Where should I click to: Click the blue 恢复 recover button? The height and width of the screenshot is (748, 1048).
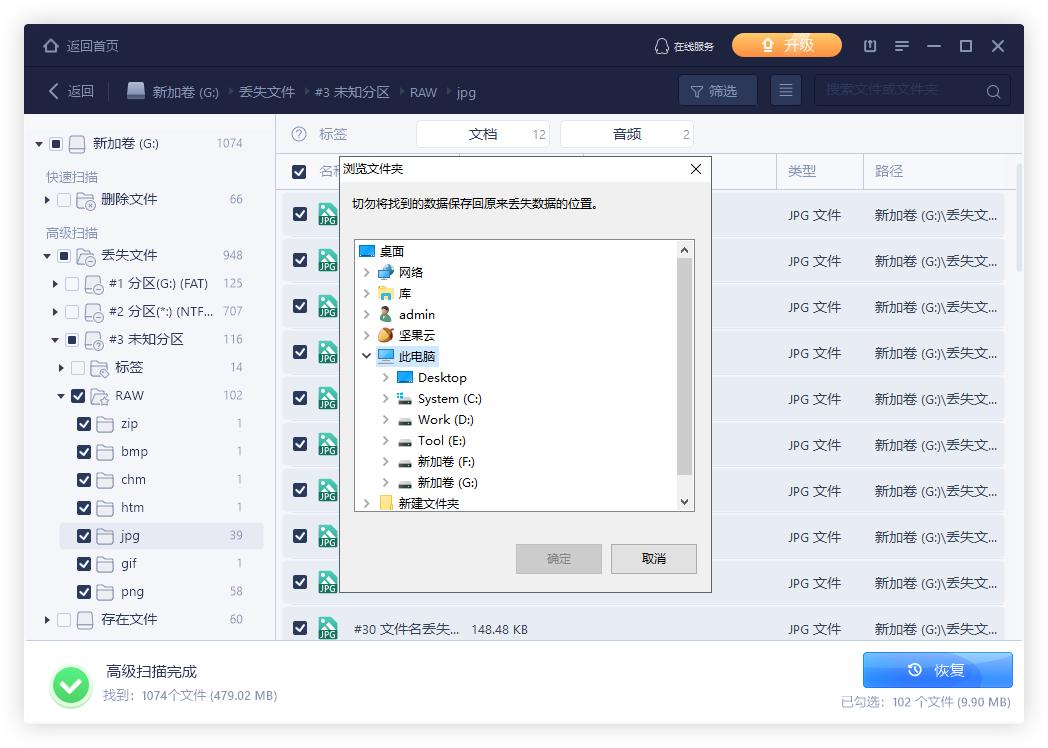click(936, 669)
